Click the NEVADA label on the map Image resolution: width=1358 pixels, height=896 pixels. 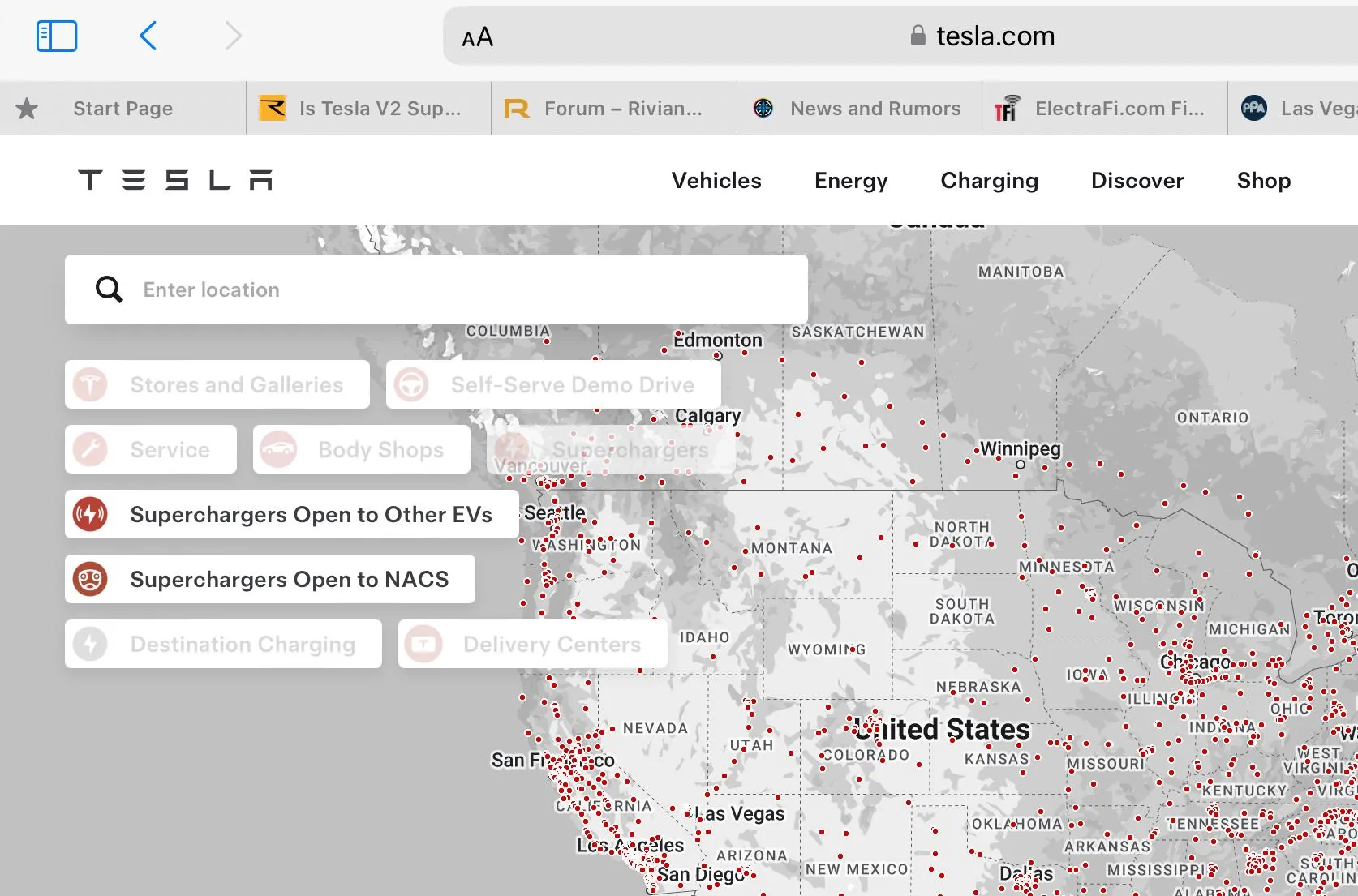[x=655, y=728]
